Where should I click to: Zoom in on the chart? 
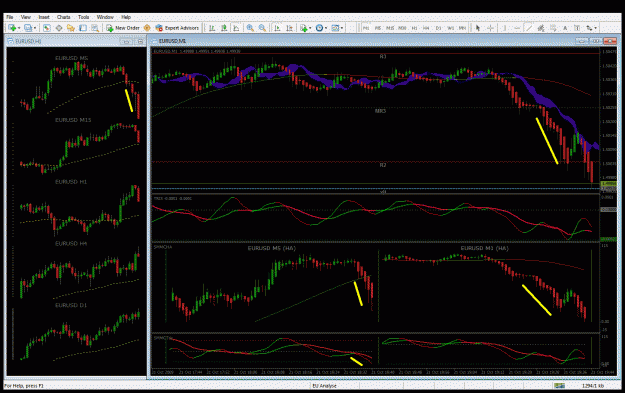(250, 28)
